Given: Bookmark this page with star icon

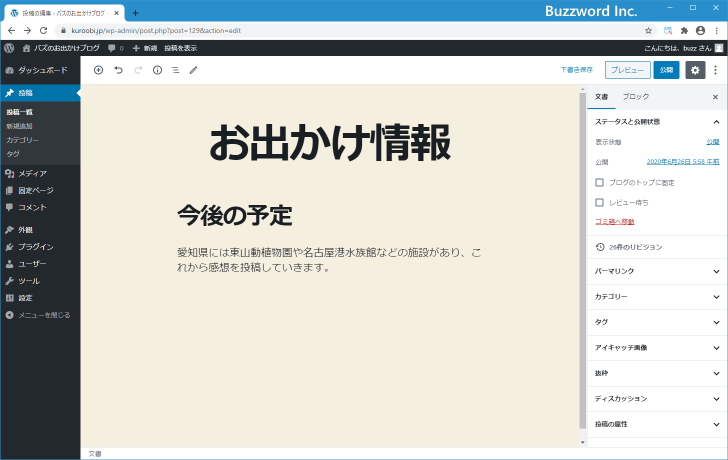Looking at the screenshot, I should point(648,31).
